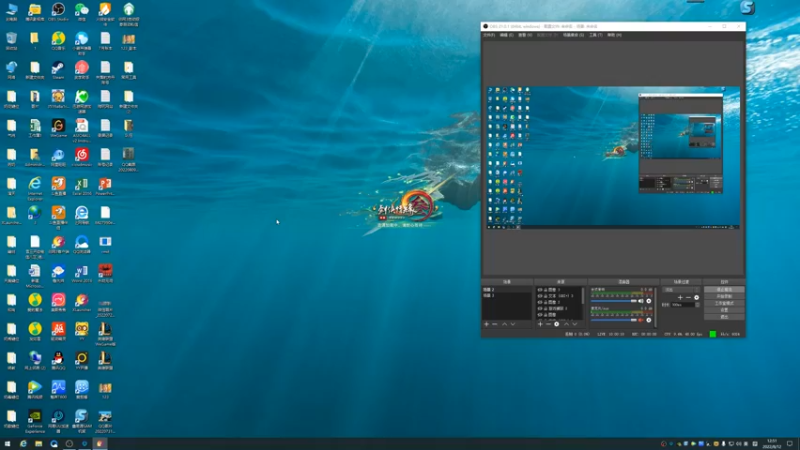Open 麦克风/Aux settings gear in mixer
Viewport: 800px width, 450px height.
tap(648, 320)
